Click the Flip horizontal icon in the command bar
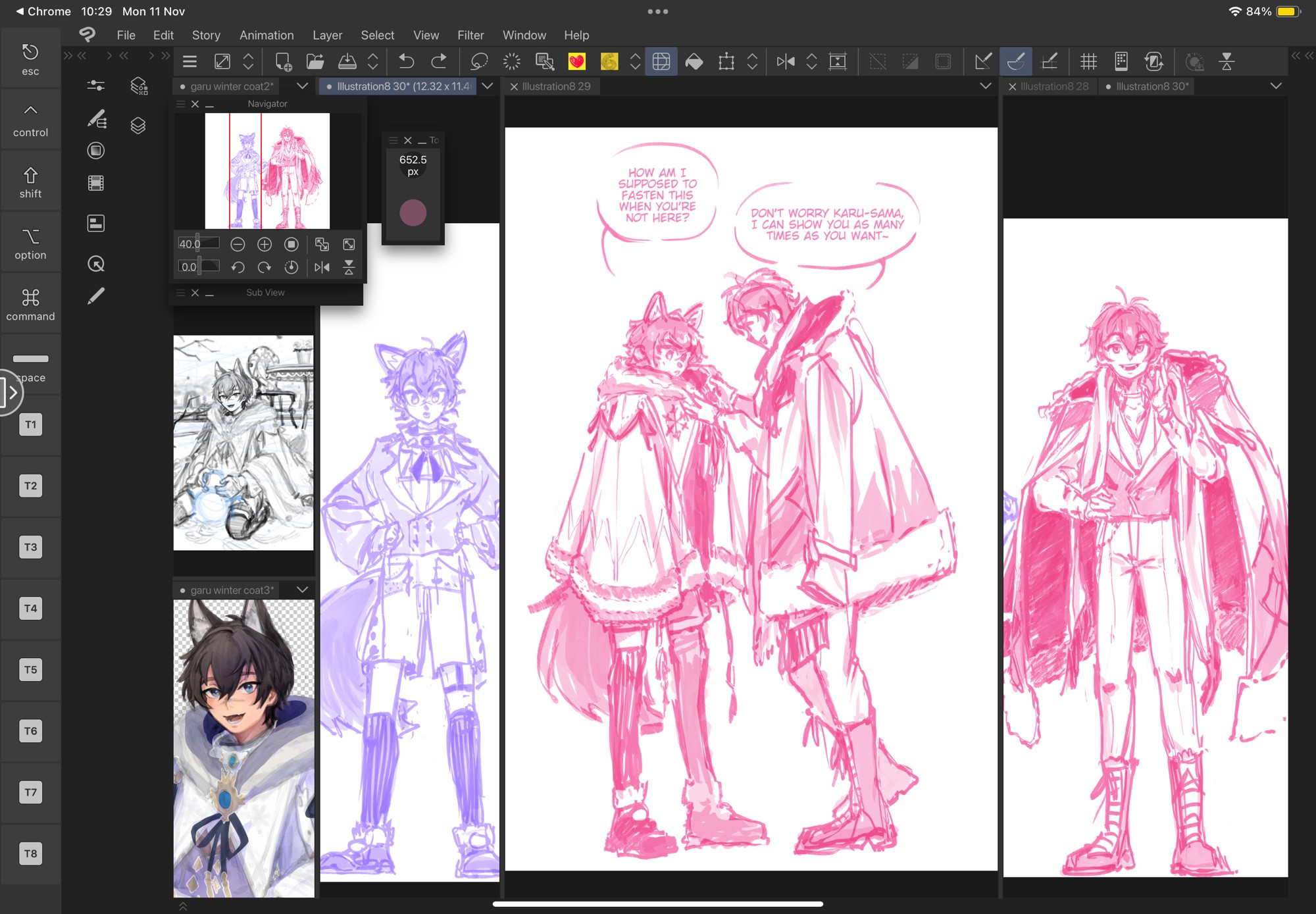The image size is (1316, 914). click(786, 62)
